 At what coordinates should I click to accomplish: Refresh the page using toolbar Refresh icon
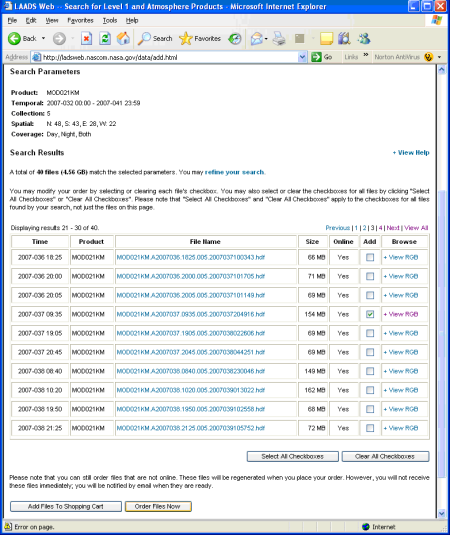[105, 39]
